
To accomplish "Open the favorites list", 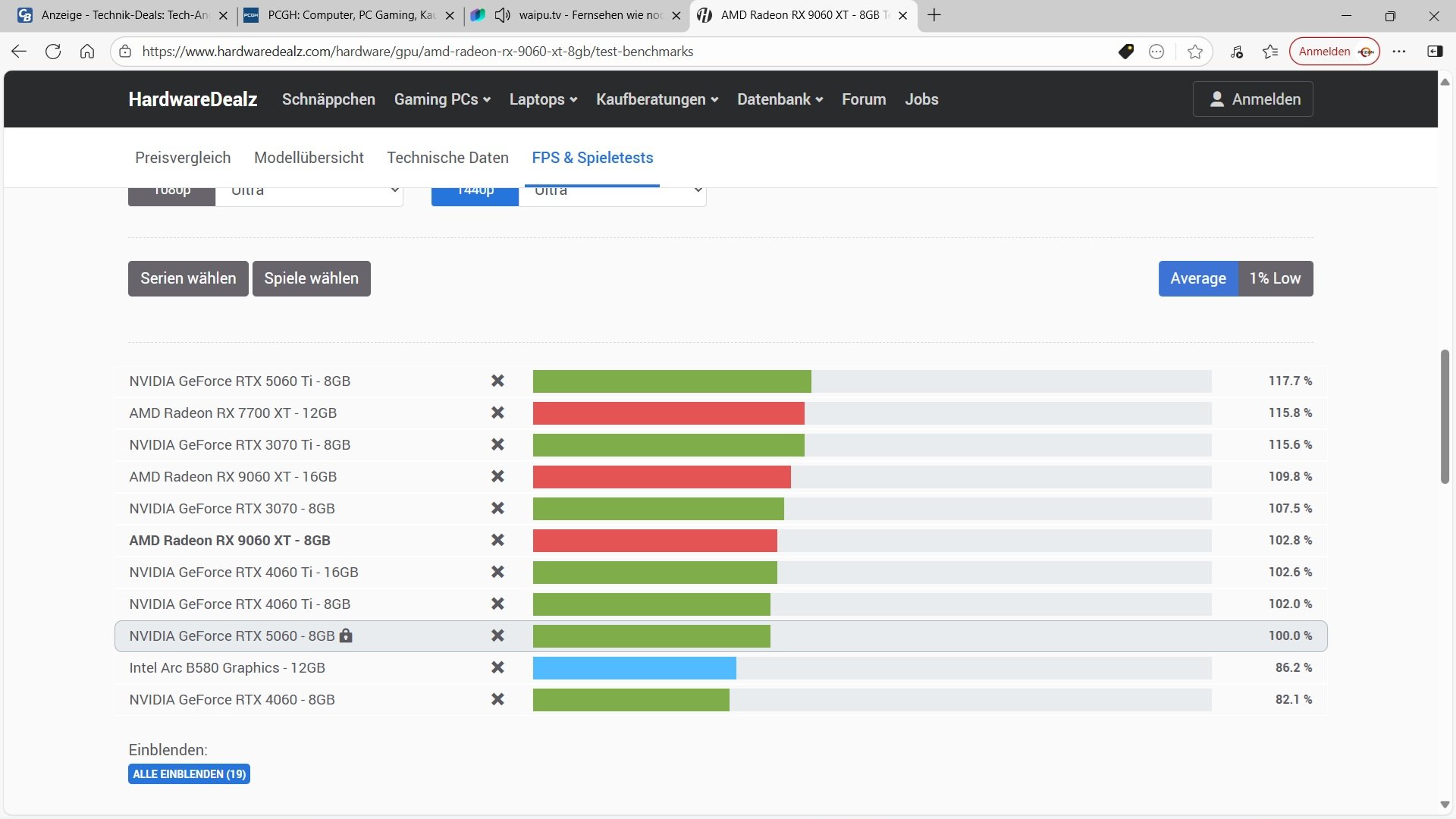I will (1270, 52).
